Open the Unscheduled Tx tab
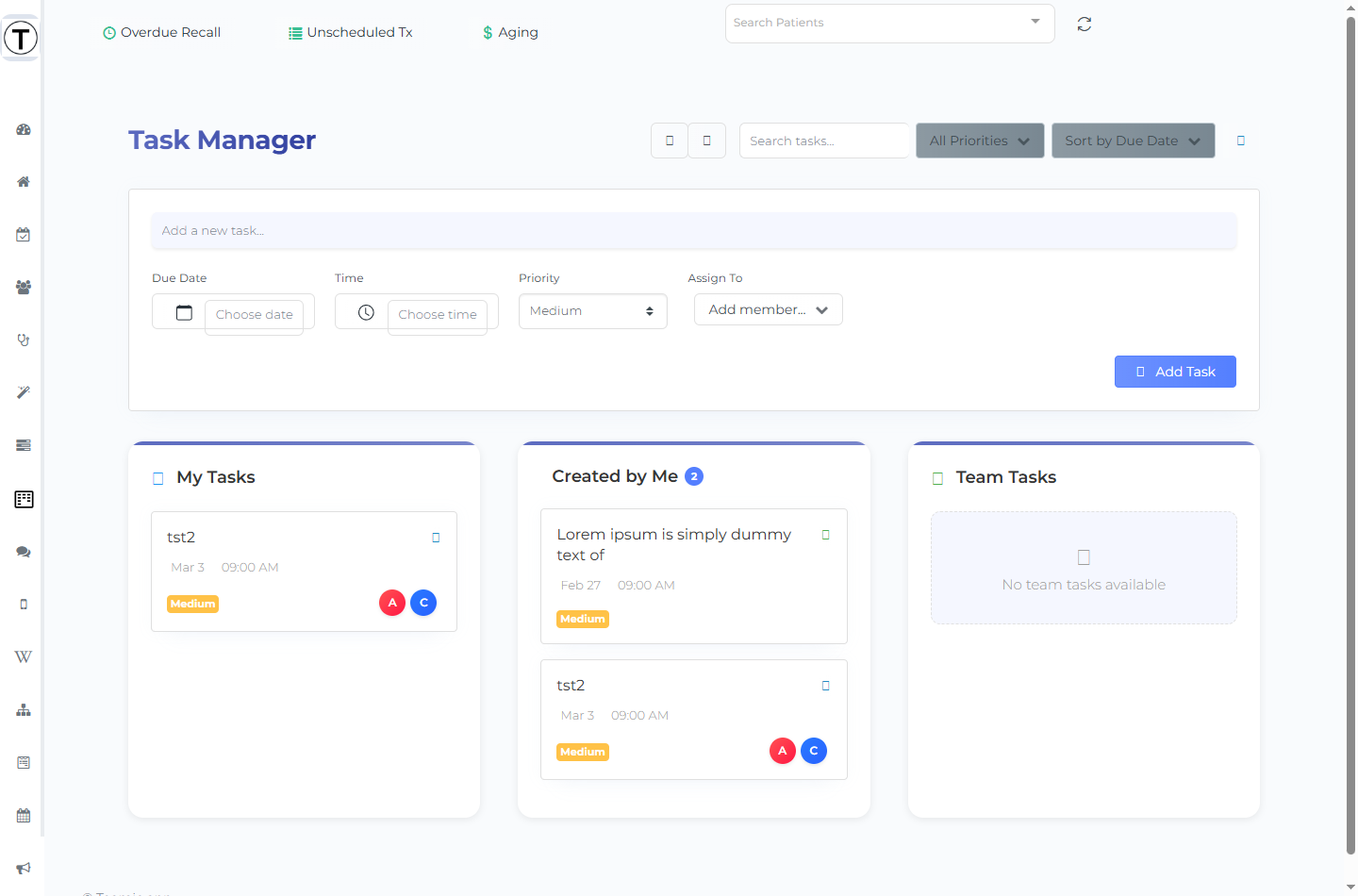1358x896 pixels. click(350, 32)
